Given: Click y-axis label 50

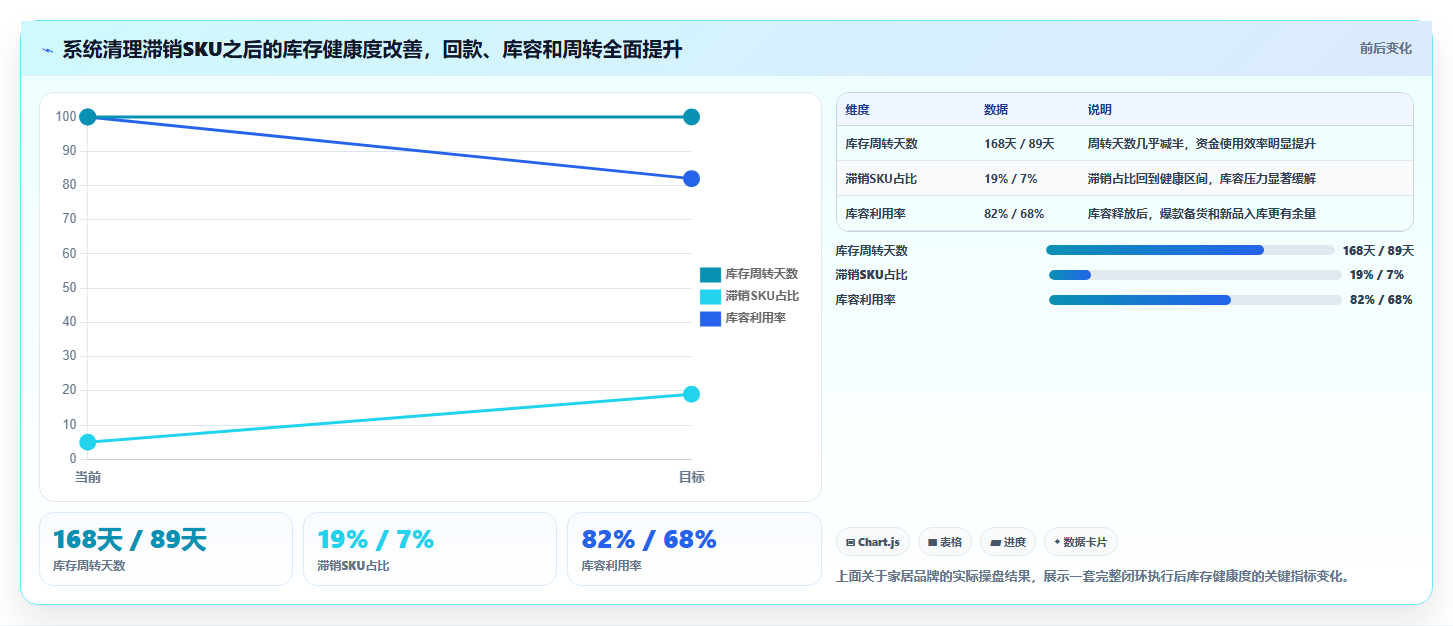Looking at the screenshot, I should (x=69, y=288).
